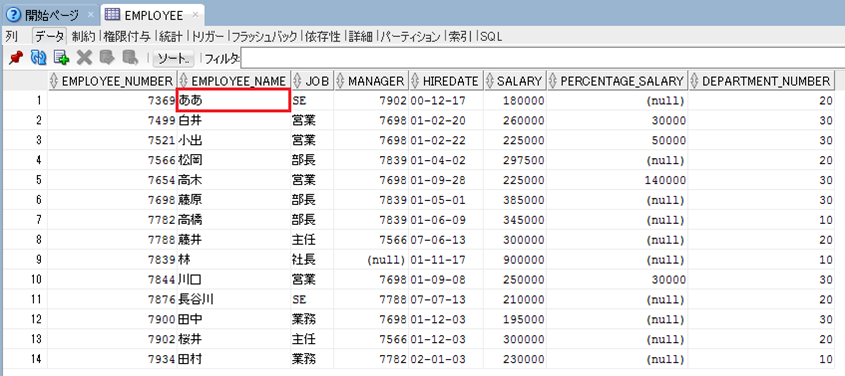
Task: Click the (null) manager cell for 林
Action: click(x=371, y=260)
